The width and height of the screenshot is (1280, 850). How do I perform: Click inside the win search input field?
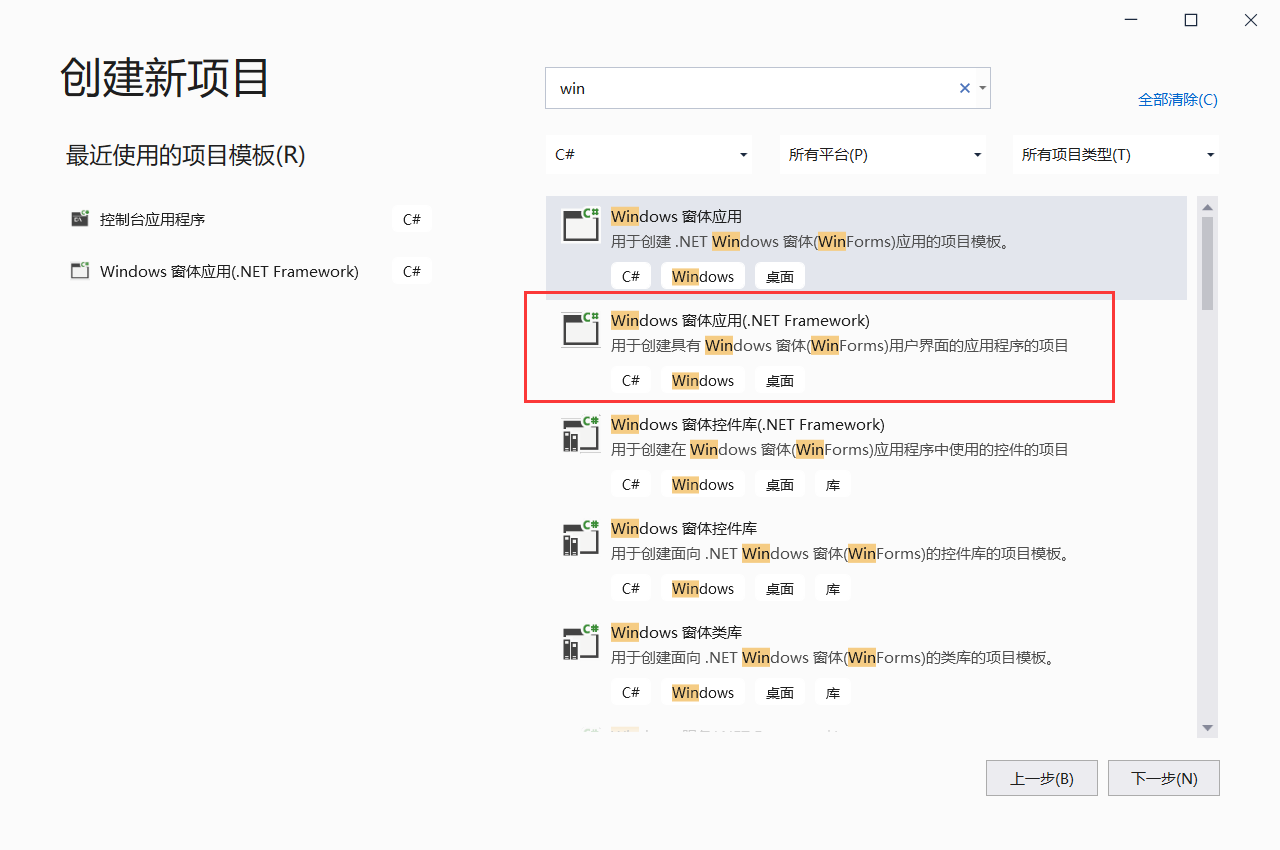pos(750,88)
